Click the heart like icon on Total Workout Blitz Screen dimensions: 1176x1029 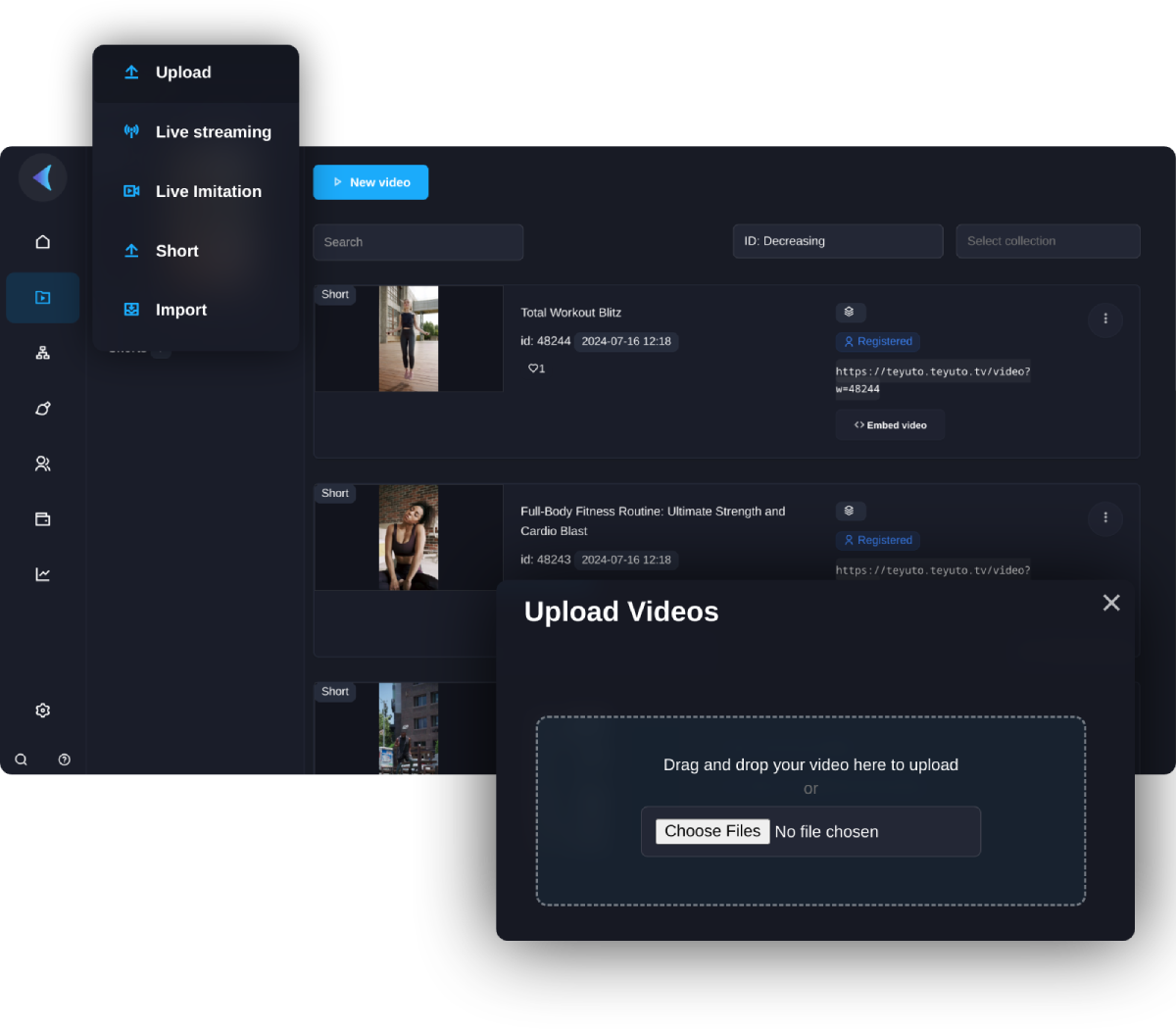[533, 368]
